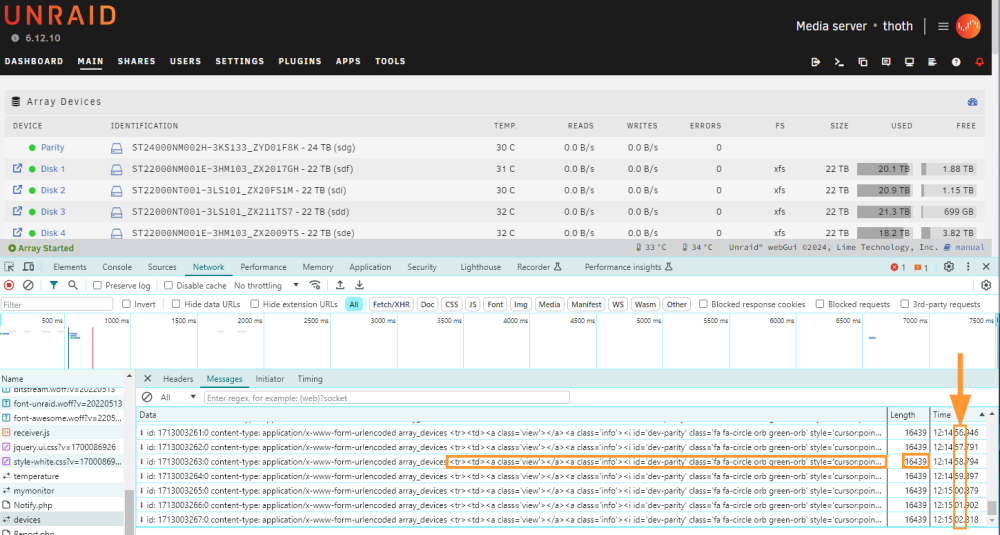
Task: Enable the Preserve log checkbox
Action: [x=98, y=285]
